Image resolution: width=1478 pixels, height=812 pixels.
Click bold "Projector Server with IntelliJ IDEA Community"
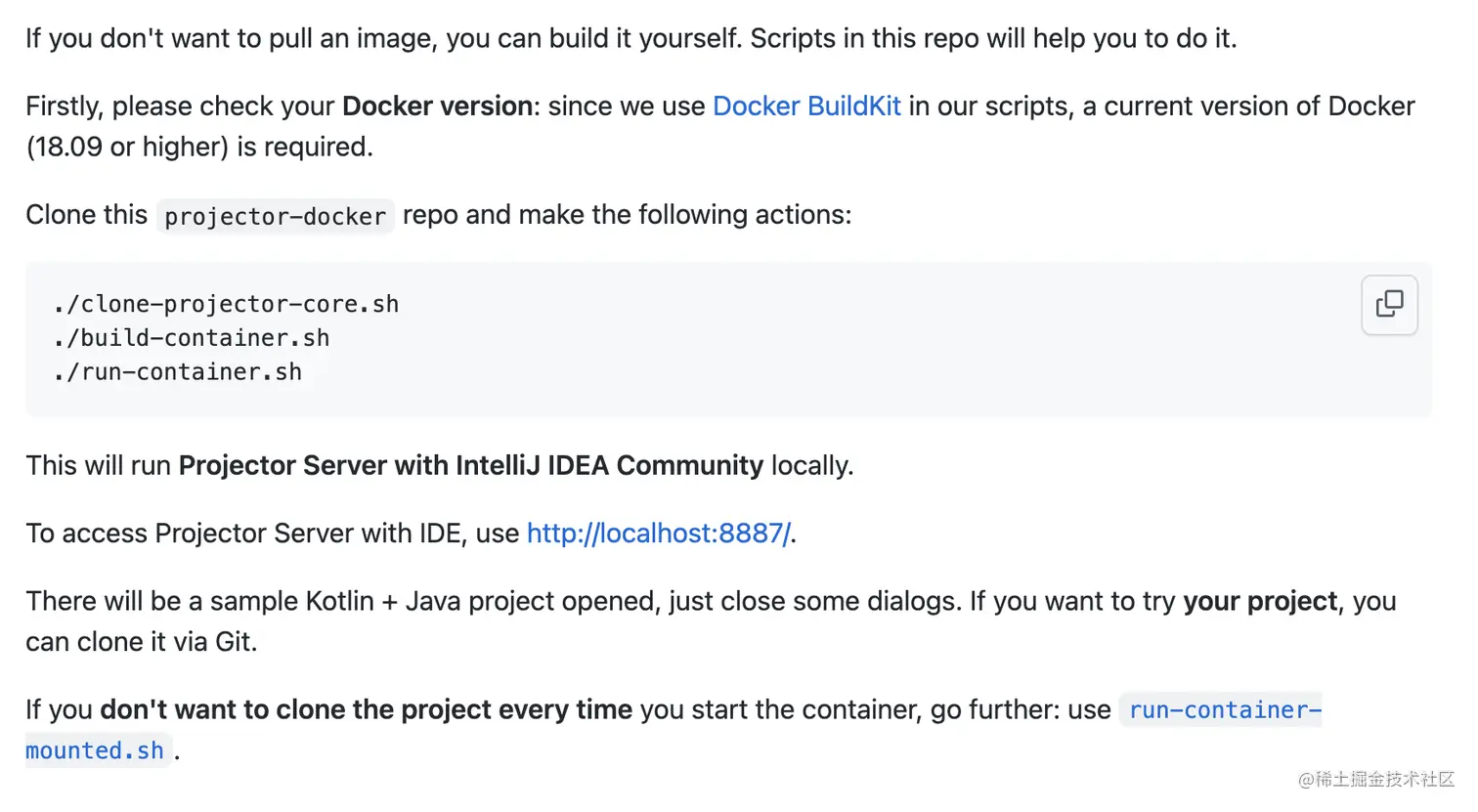(x=470, y=465)
